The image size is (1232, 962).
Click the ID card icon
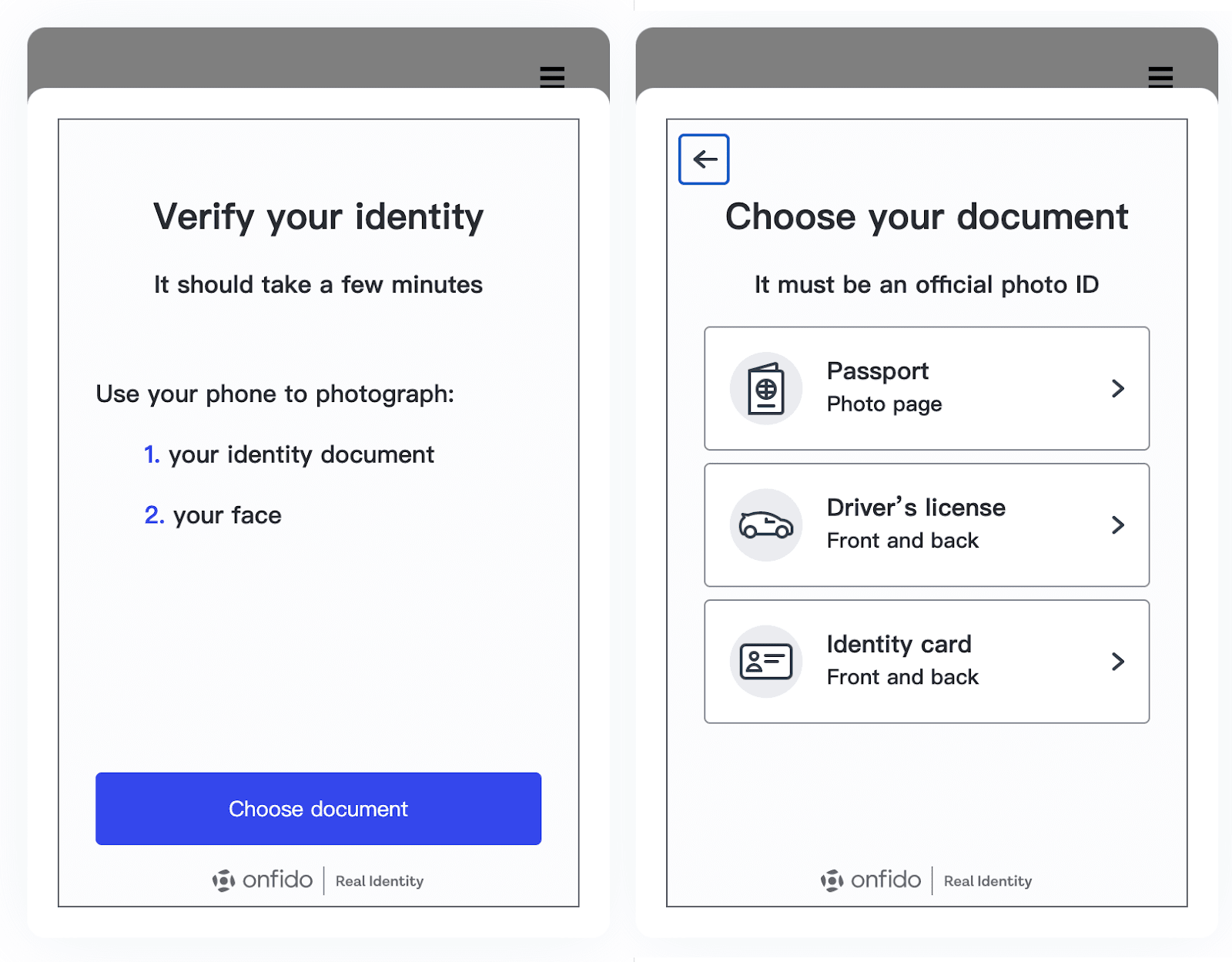pyautogui.click(x=766, y=662)
